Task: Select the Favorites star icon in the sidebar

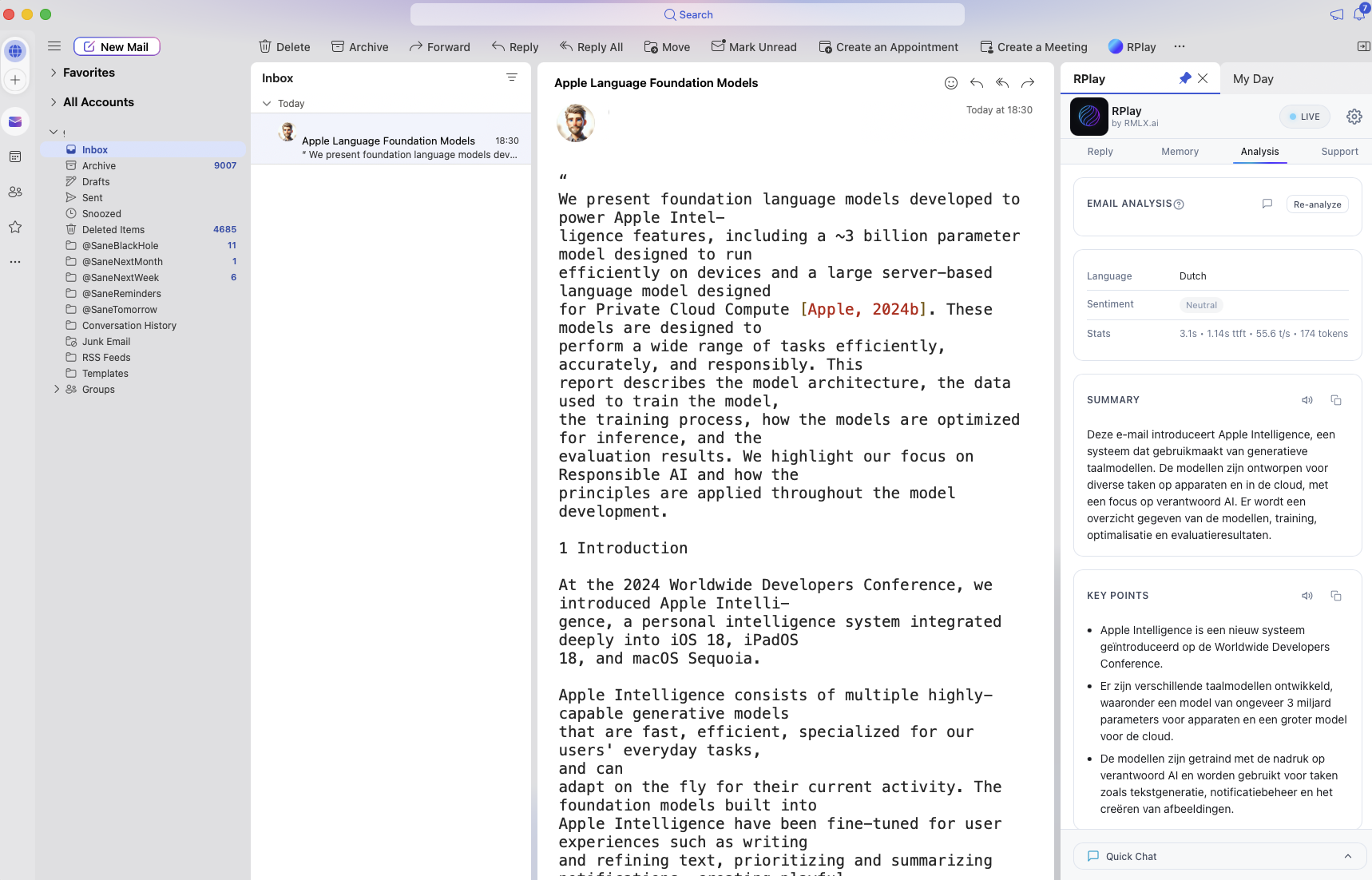Action: (x=15, y=227)
